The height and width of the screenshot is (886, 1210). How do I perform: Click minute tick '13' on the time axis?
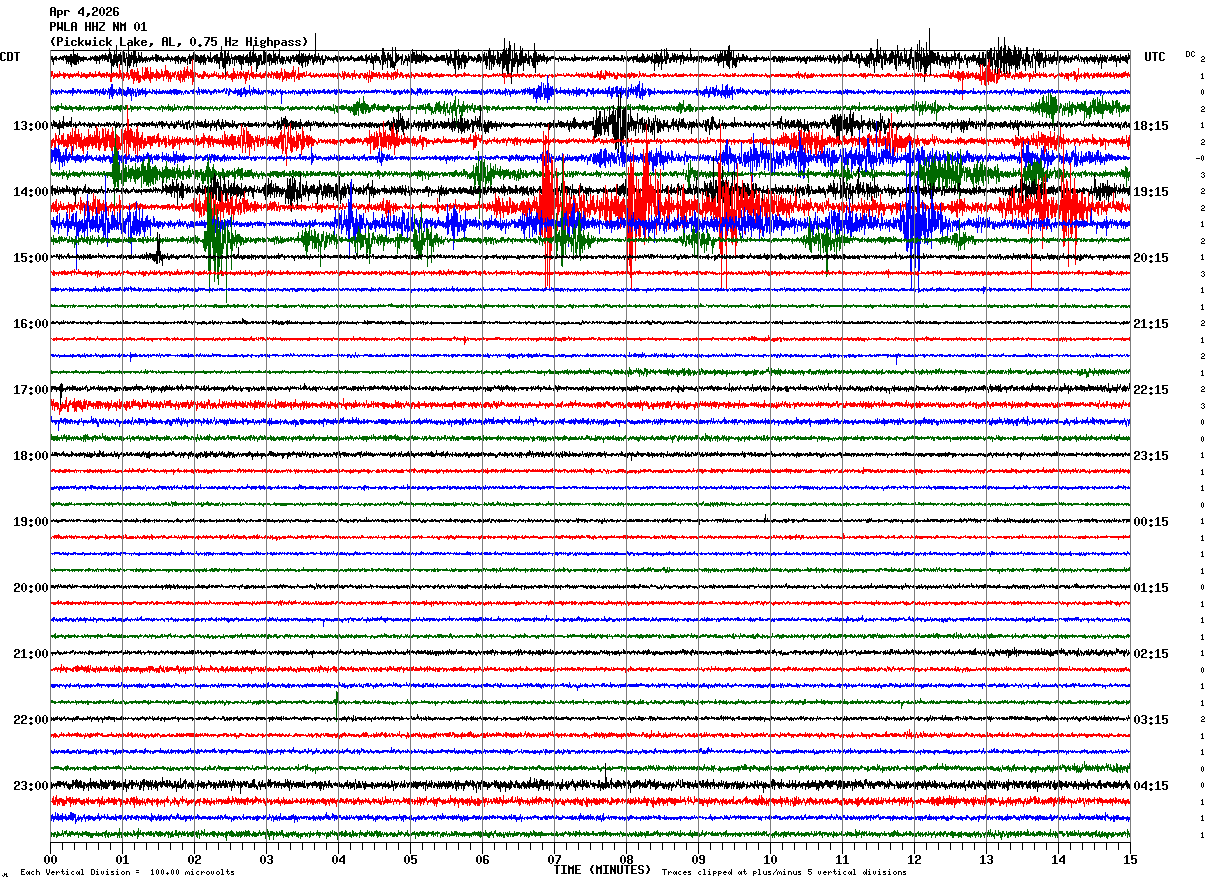986,859
